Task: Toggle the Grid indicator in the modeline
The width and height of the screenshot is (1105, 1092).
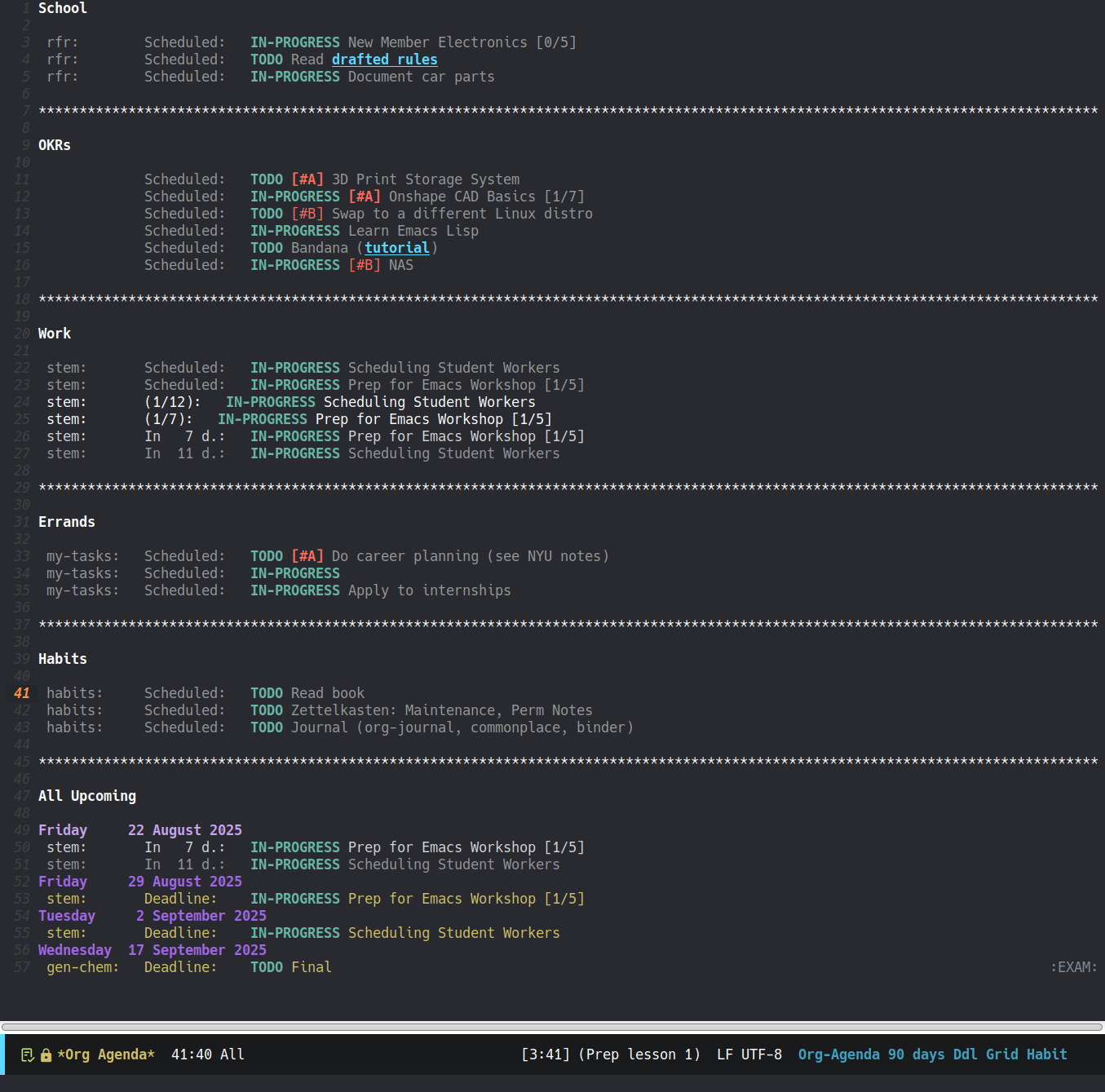Action: click(1001, 1054)
